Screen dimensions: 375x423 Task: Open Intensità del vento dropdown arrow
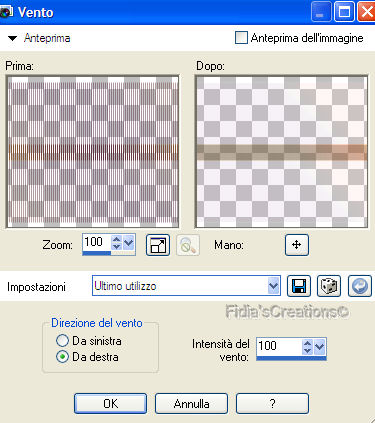[x=319, y=347]
